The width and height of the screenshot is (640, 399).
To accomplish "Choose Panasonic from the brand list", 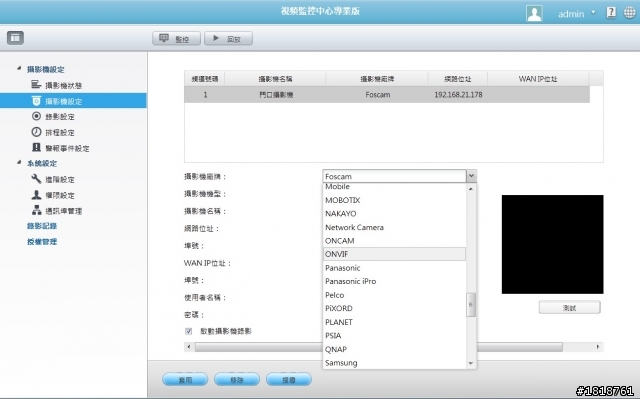I will click(394, 268).
